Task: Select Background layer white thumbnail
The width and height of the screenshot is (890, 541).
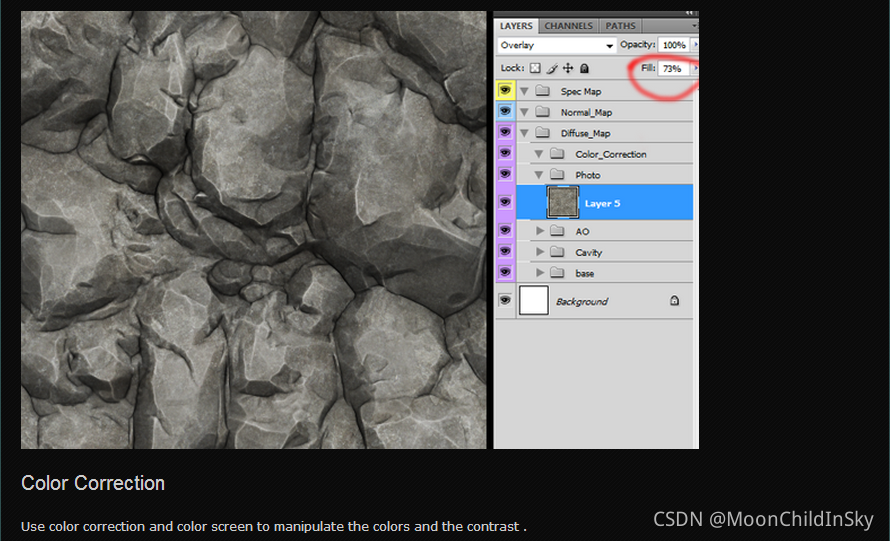Action: pos(534,300)
